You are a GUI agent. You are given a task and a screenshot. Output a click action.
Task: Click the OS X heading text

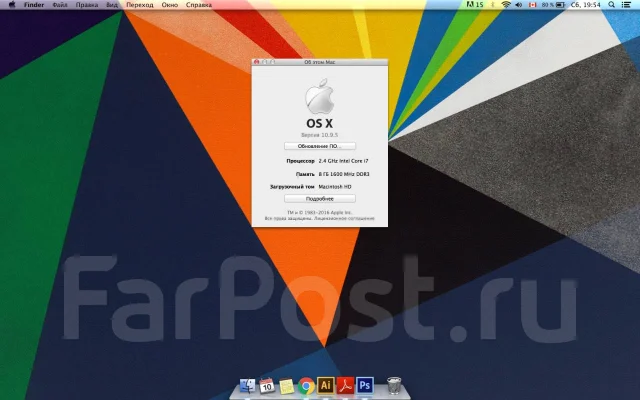pos(320,123)
